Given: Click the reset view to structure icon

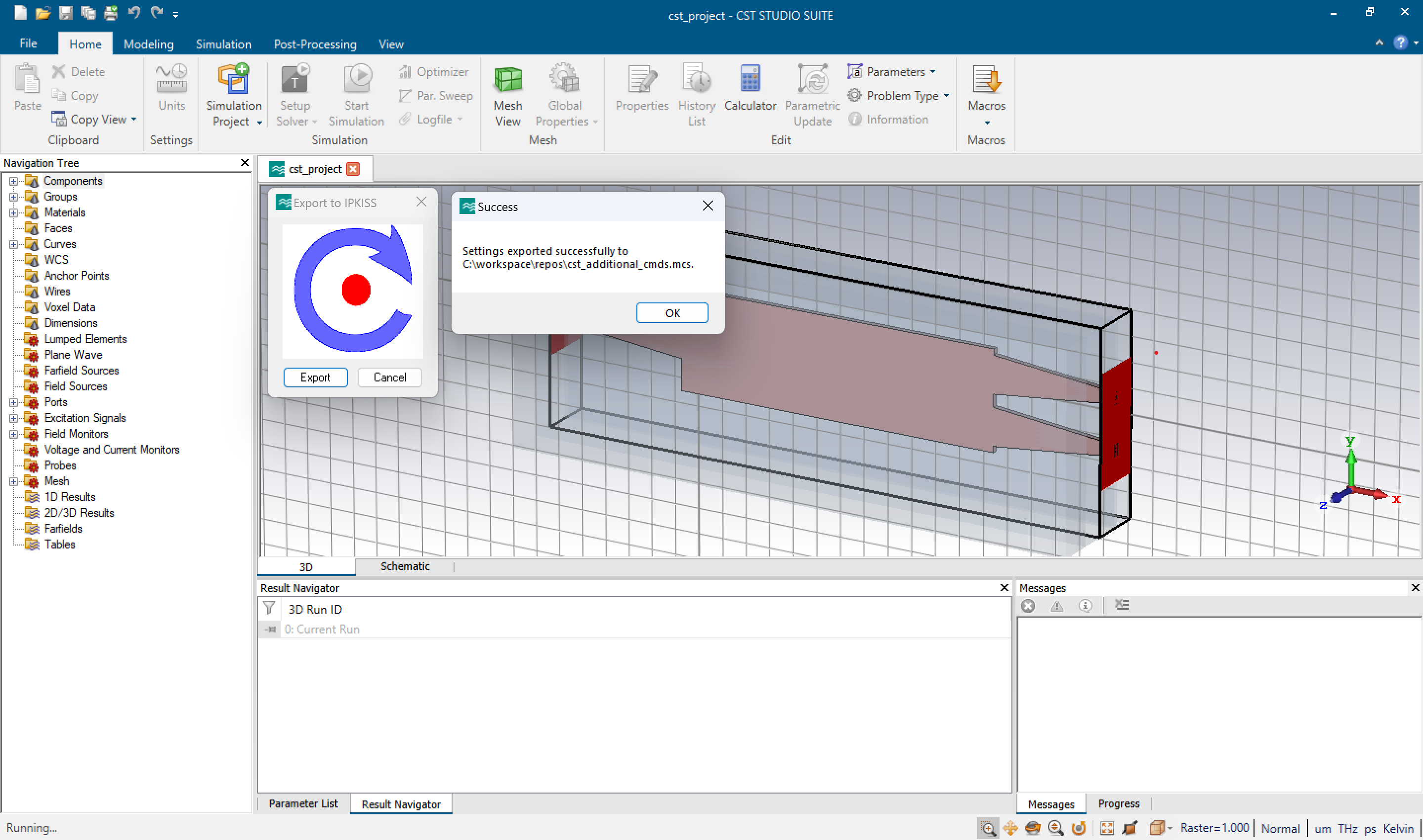Looking at the screenshot, I should pyautogui.click(x=1107, y=828).
